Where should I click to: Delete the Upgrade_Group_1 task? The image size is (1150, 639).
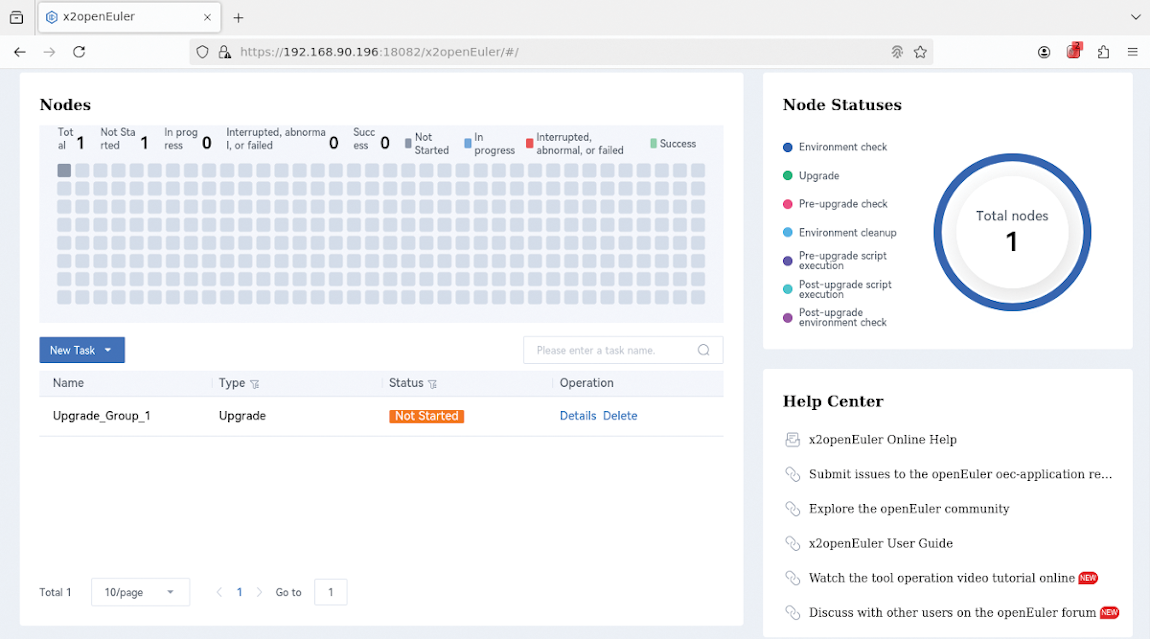(620, 416)
